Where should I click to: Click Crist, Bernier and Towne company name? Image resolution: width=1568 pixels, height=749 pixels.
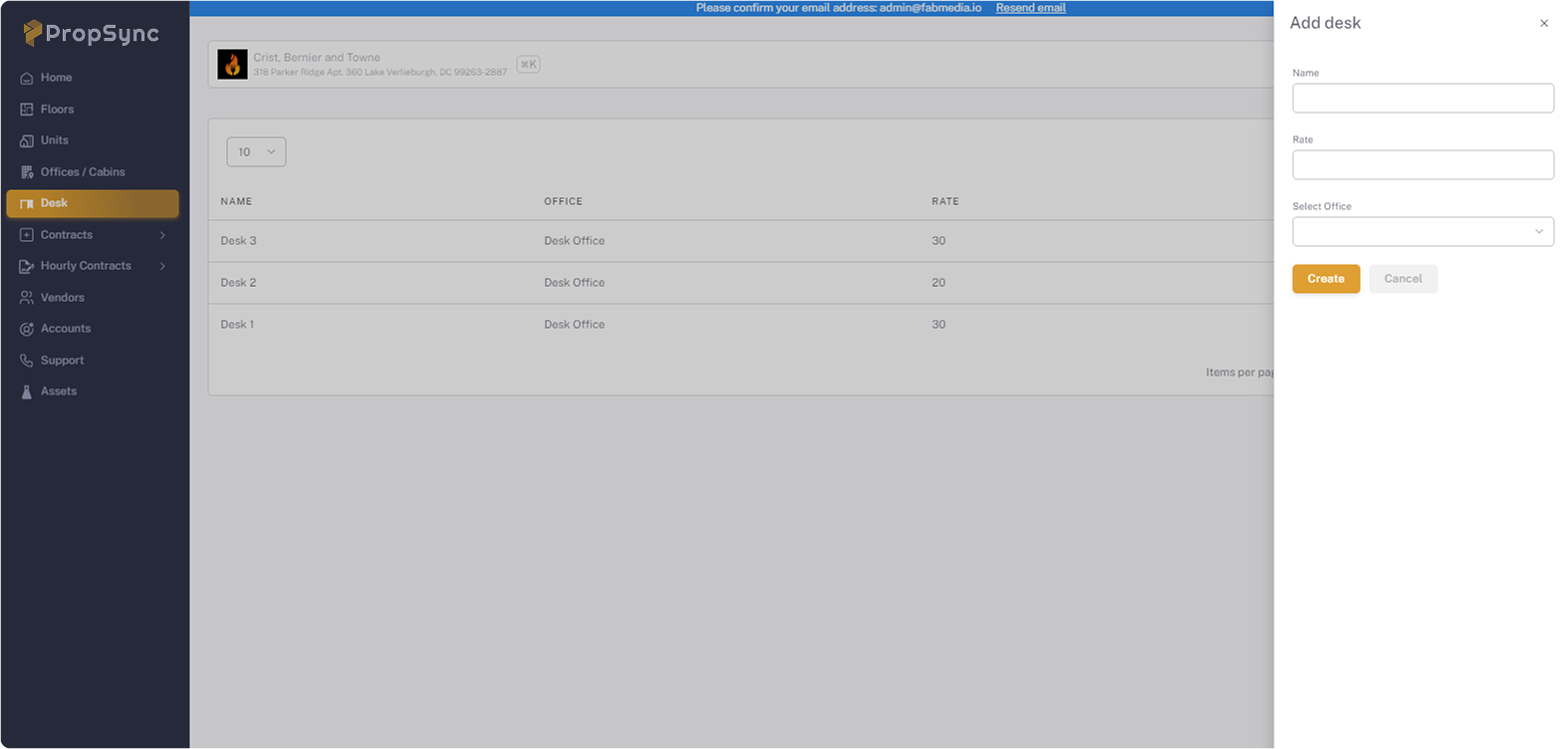tap(317, 58)
